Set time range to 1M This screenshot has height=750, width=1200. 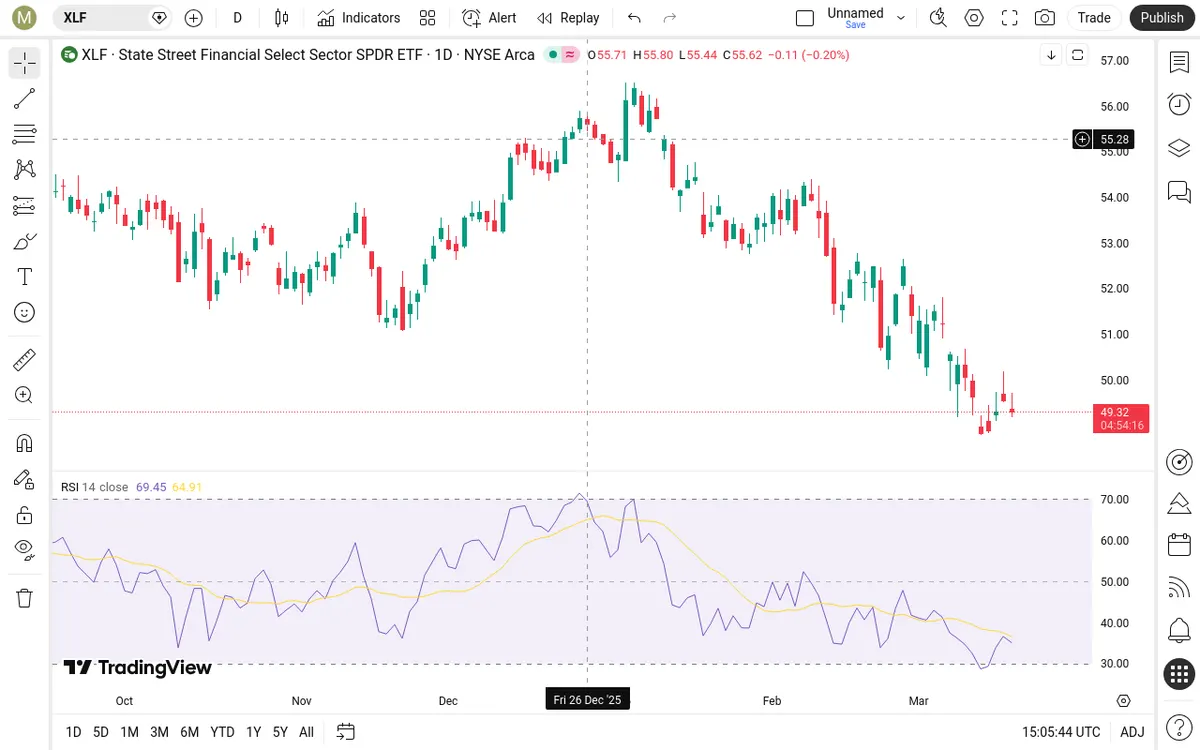click(129, 732)
